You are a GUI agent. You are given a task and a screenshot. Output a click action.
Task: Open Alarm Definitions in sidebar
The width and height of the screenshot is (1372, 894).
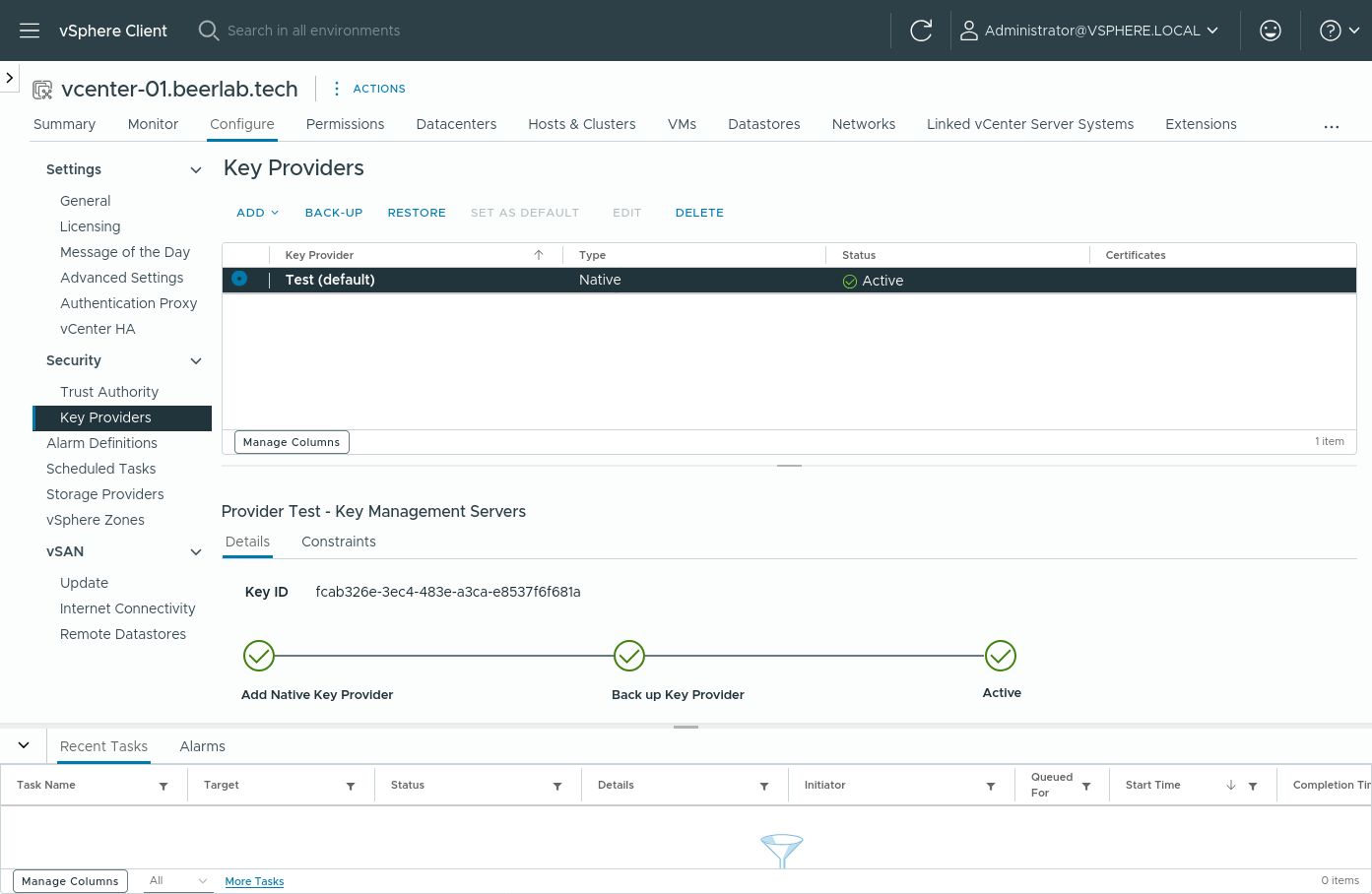click(101, 443)
